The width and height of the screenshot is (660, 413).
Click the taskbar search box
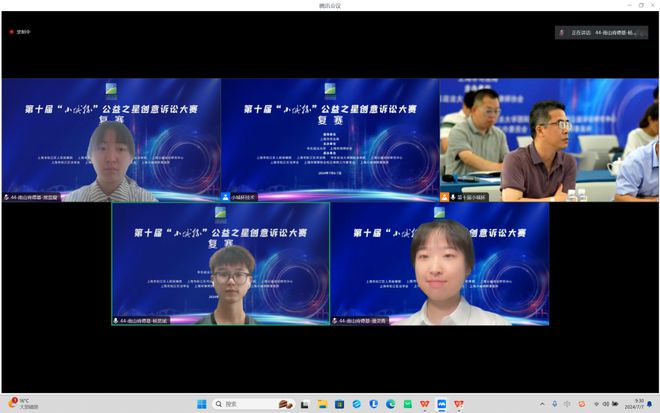[253, 404]
